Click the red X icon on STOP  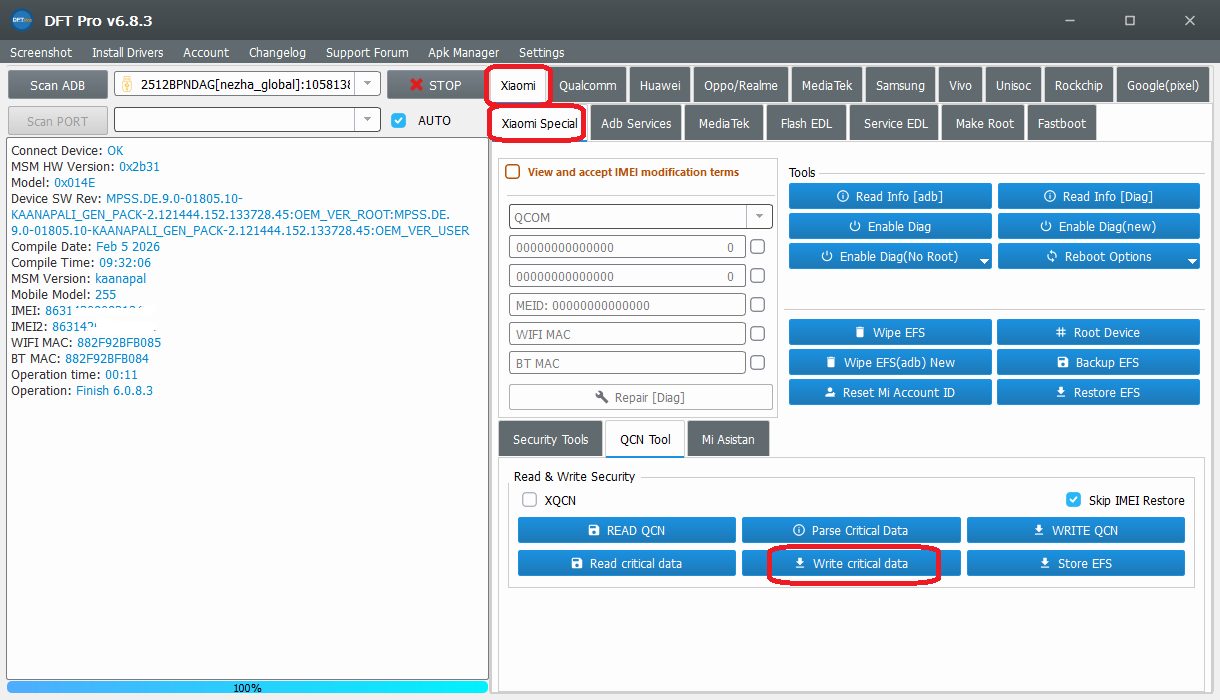click(416, 85)
